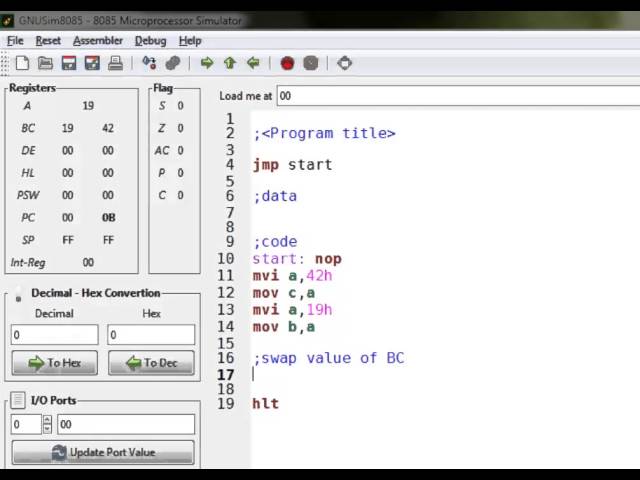
Task: Click the SP register label
Action: coord(28,240)
